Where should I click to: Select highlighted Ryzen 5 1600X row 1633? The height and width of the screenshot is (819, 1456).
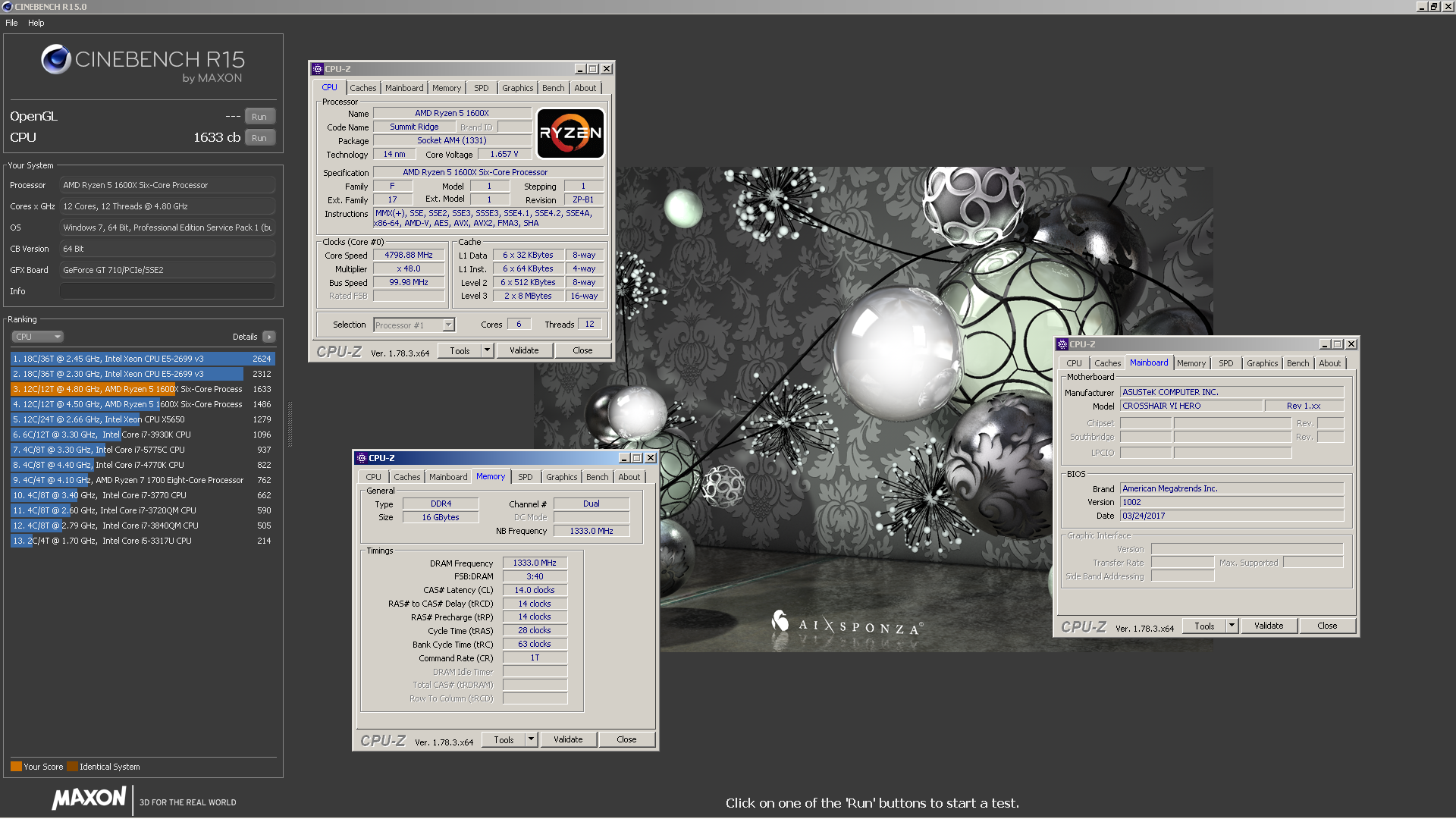143,389
